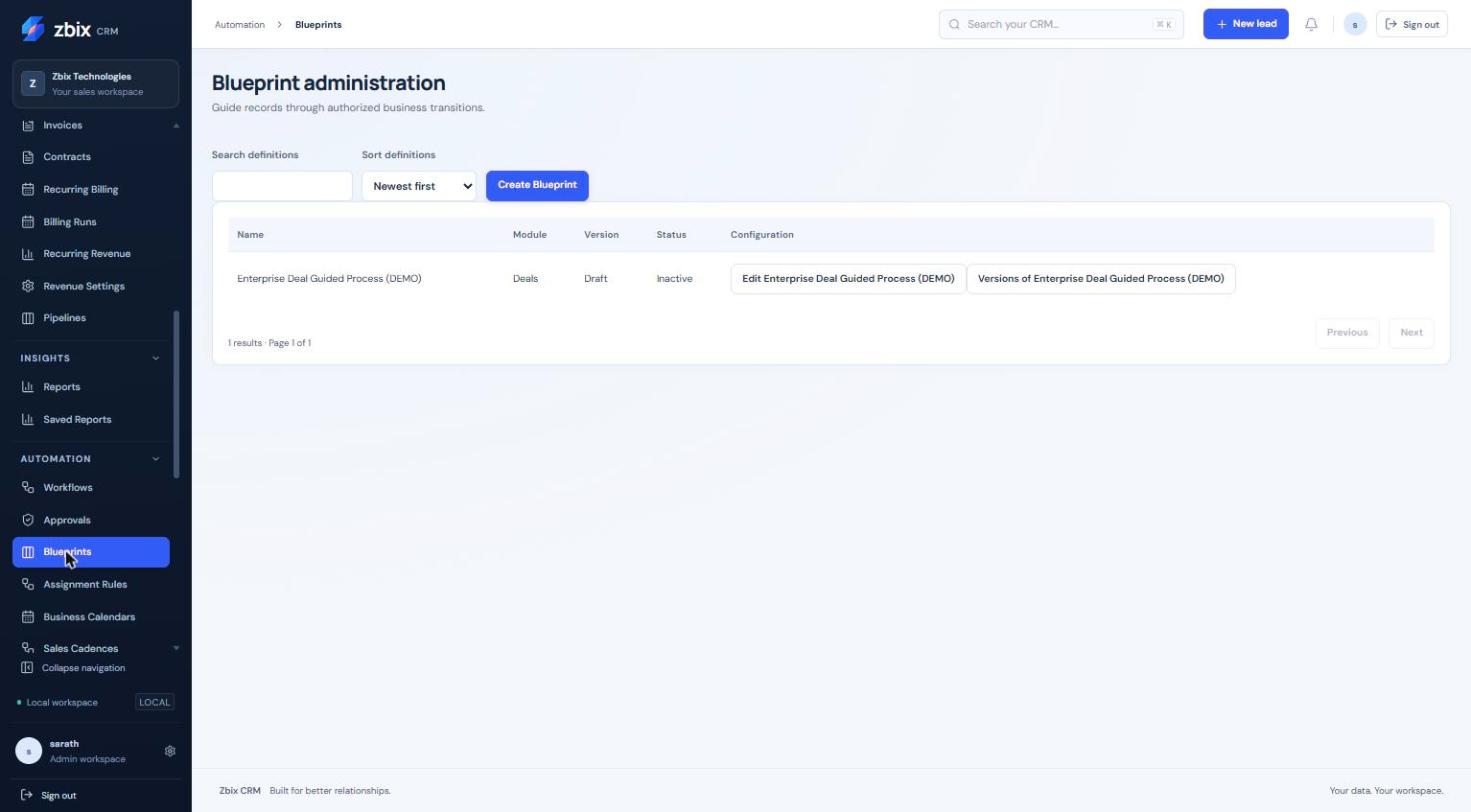Viewport: 1471px width, 812px height.
Task: Click Edit Enterprise Deal Guided Process button
Action: 848,279
